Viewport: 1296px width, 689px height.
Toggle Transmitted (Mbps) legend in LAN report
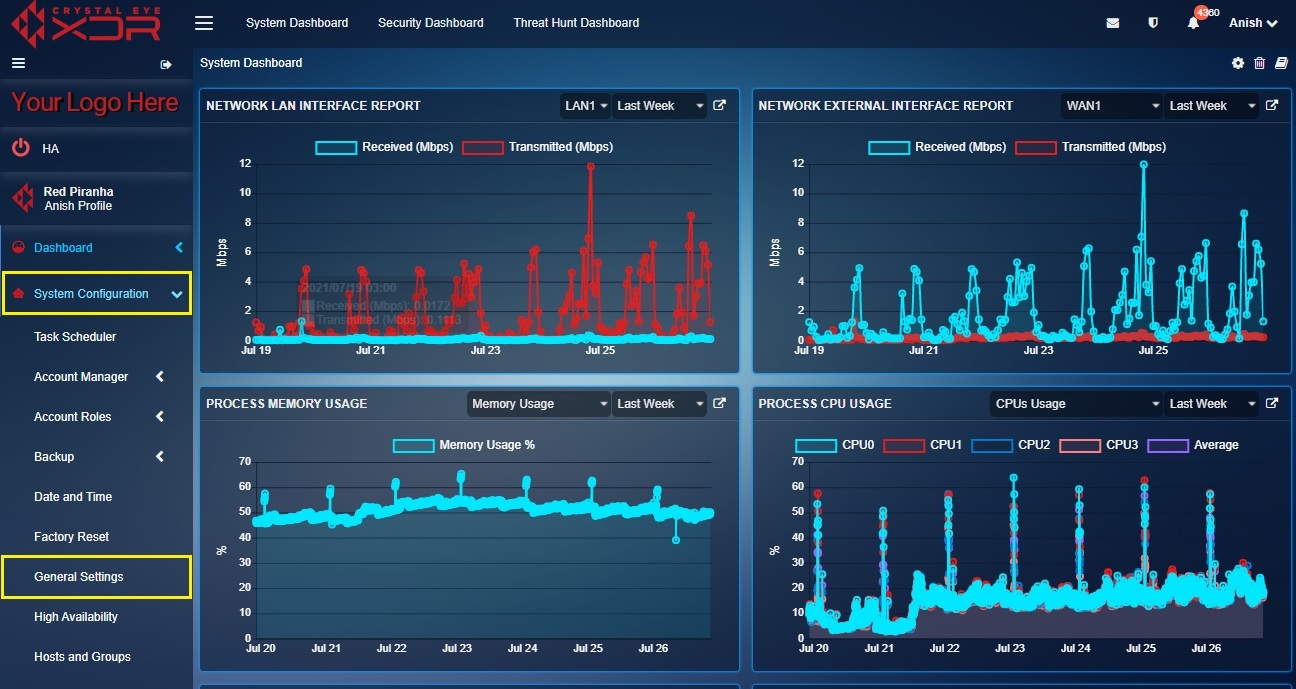[537, 147]
